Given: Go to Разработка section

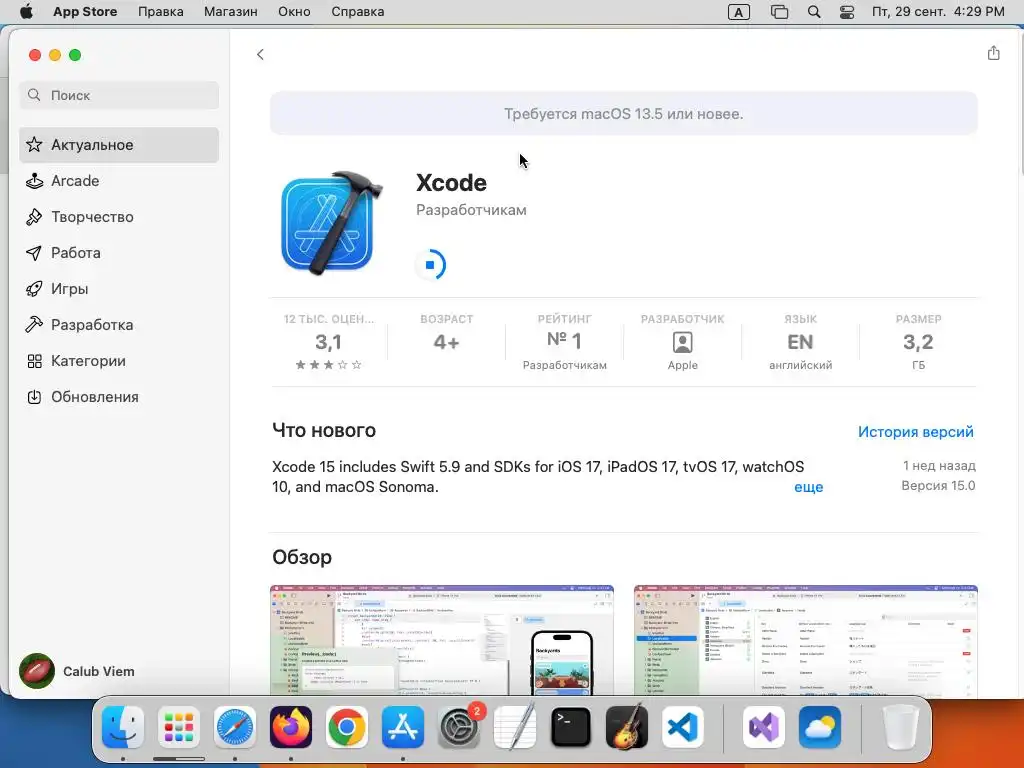Looking at the screenshot, I should [119, 325].
